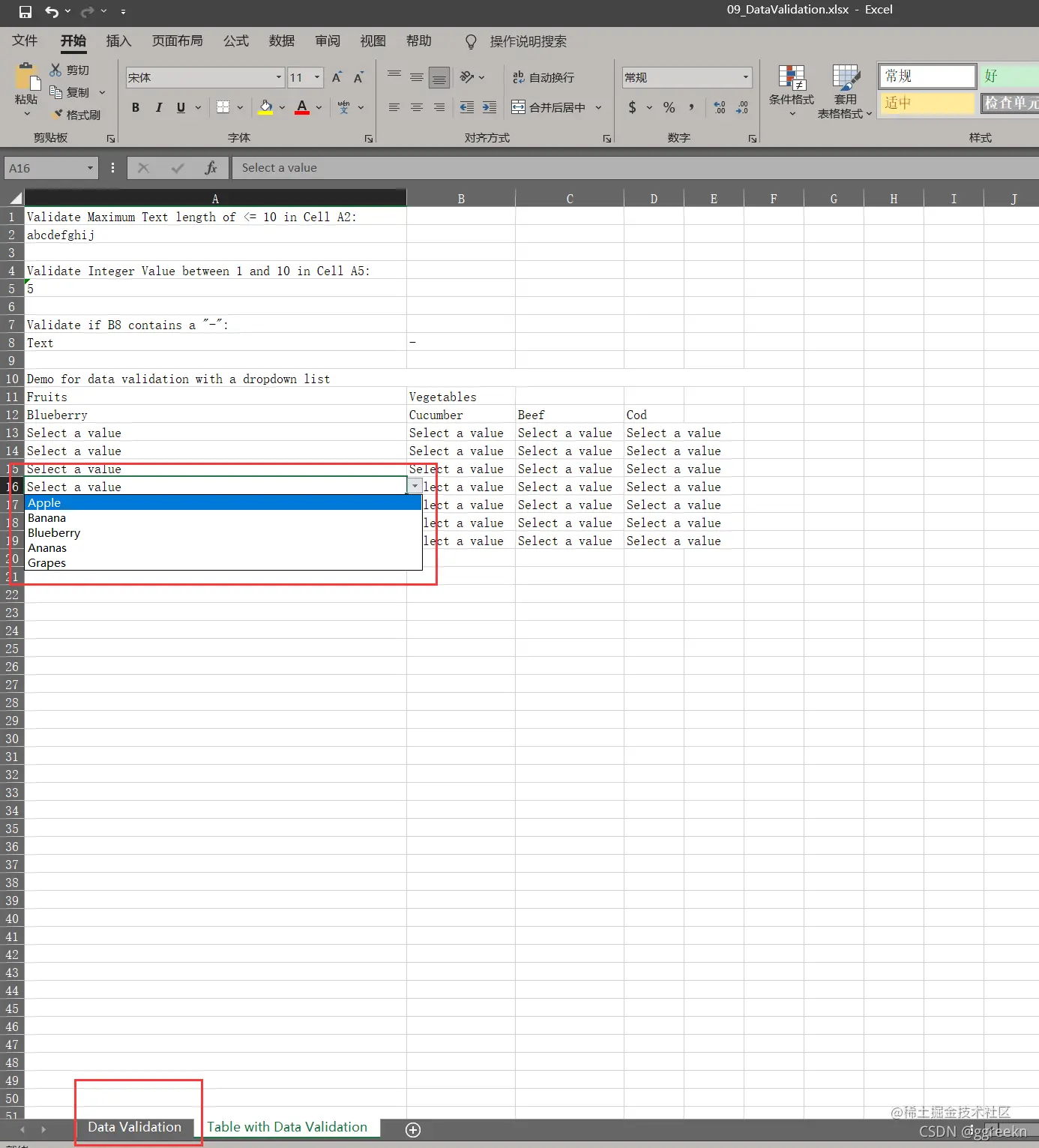
Task: Select Grapes in dropdown list
Action: [223, 562]
